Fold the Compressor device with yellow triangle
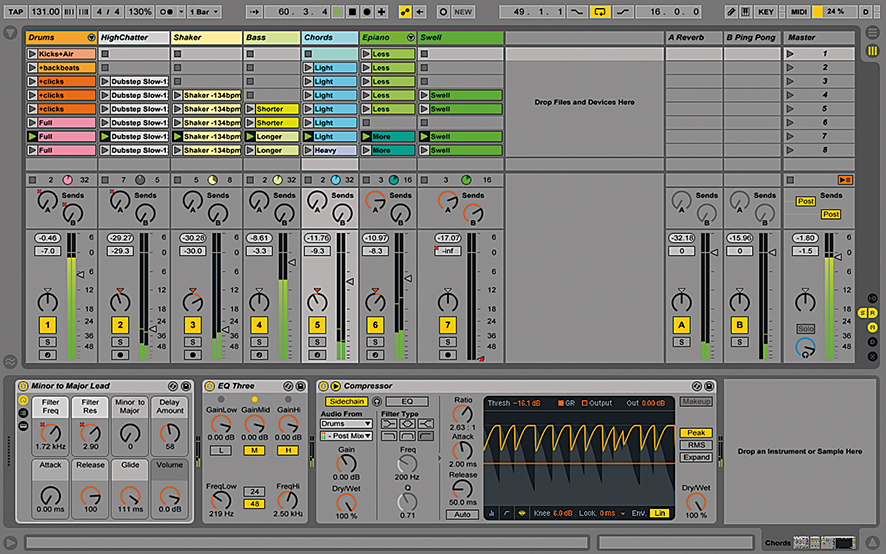Image resolution: width=886 pixels, height=554 pixels. [x=336, y=386]
